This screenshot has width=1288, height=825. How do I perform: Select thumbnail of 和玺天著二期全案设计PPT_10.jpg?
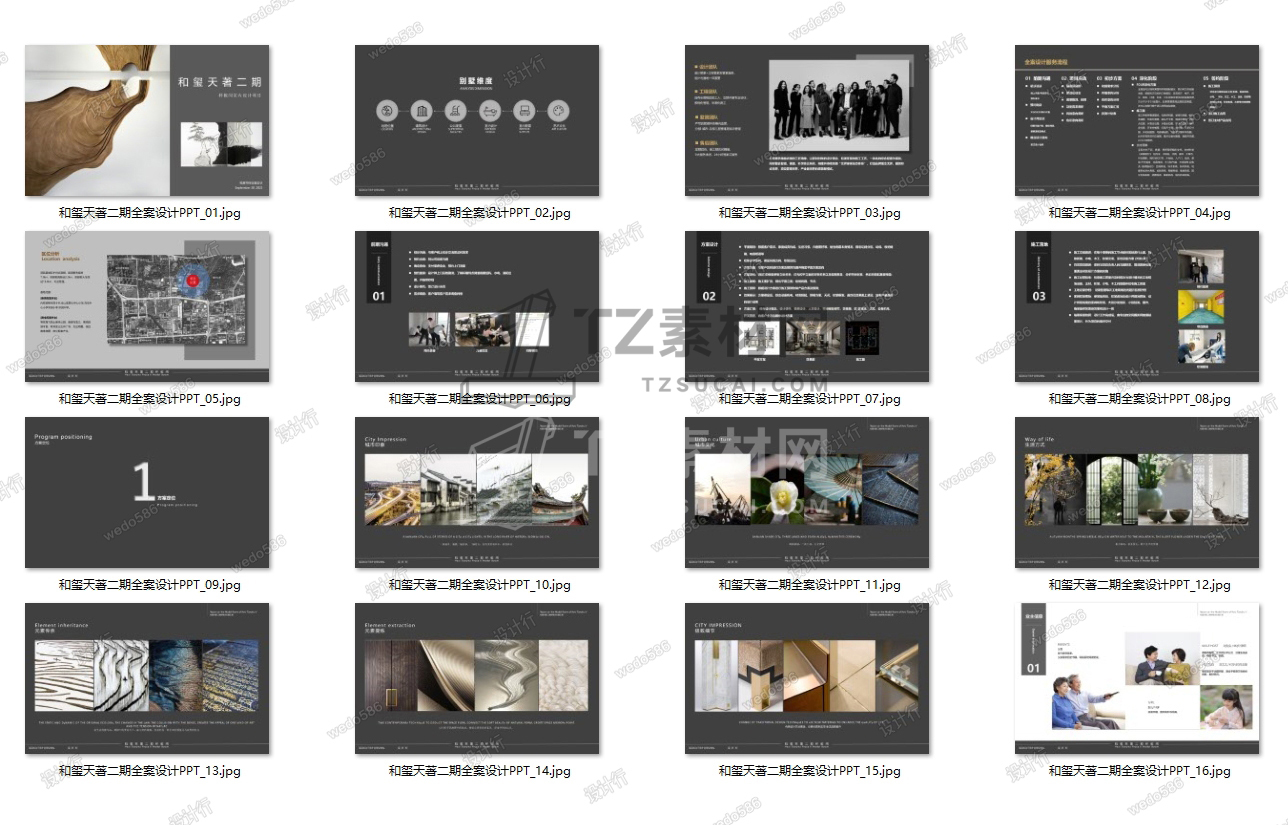[x=477, y=493]
